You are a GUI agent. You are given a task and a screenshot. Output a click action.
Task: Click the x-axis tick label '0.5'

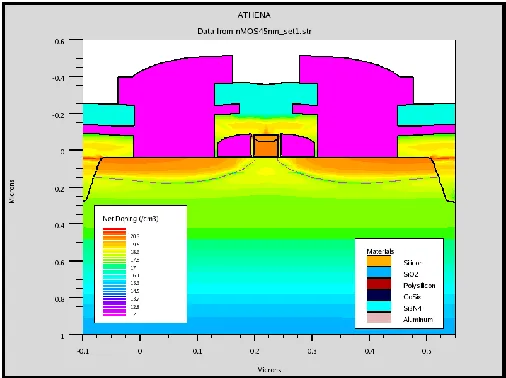click(x=426, y=351)
